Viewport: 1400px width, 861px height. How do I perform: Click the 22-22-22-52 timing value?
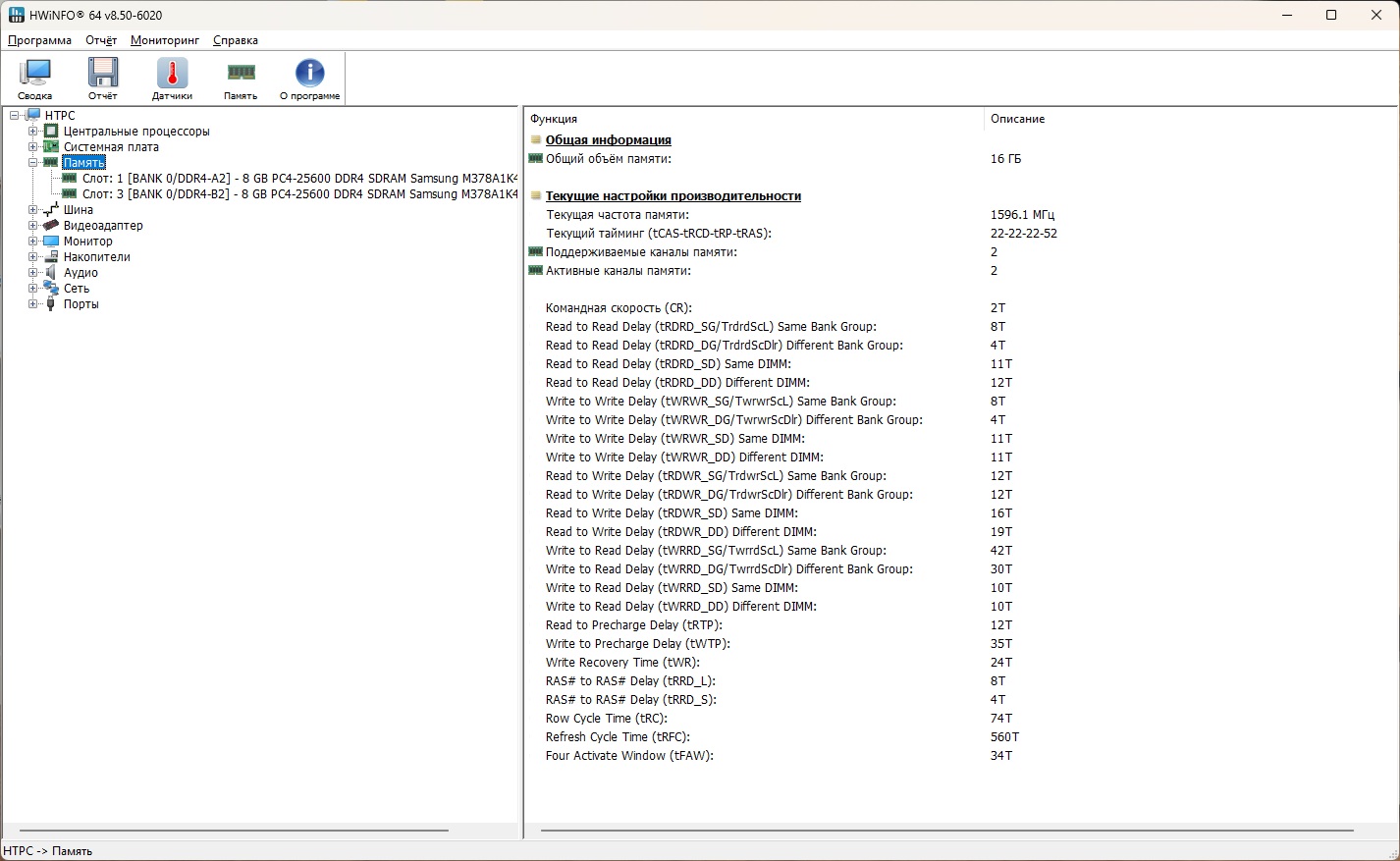pyautogui.click(x=1024, y=233)
